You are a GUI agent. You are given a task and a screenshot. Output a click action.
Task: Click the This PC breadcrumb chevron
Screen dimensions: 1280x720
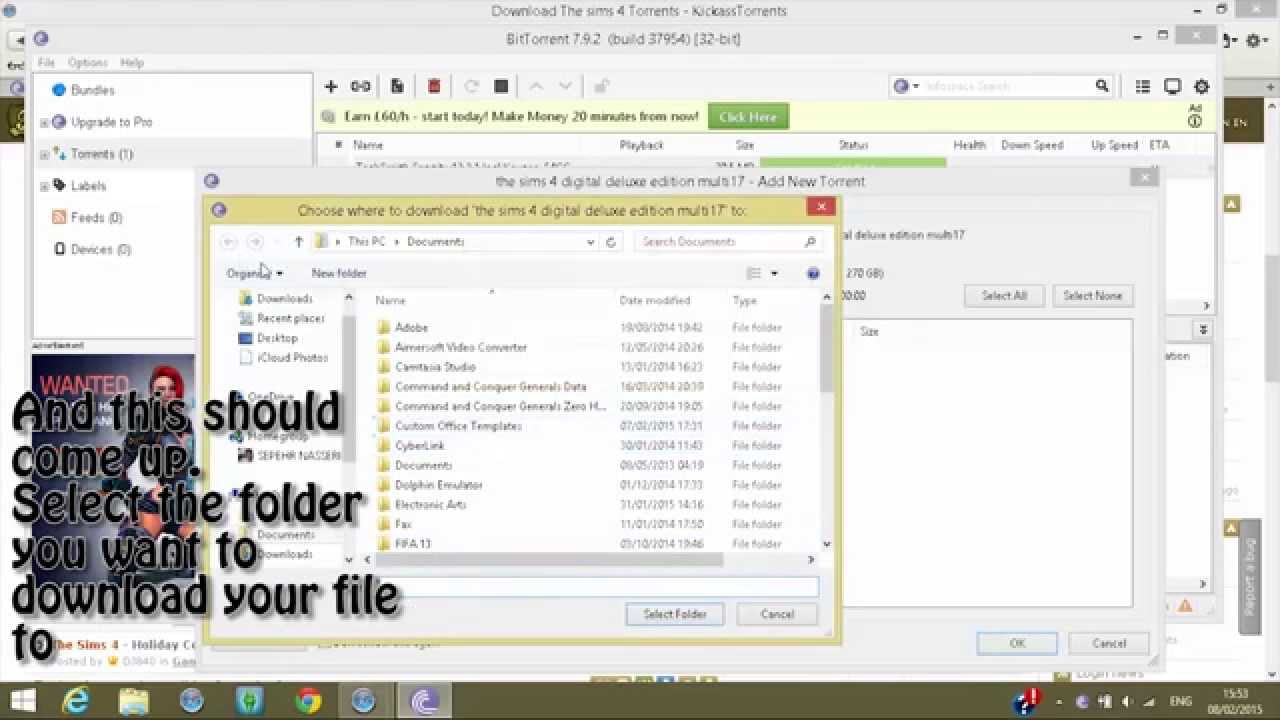[x=396, y=241]
